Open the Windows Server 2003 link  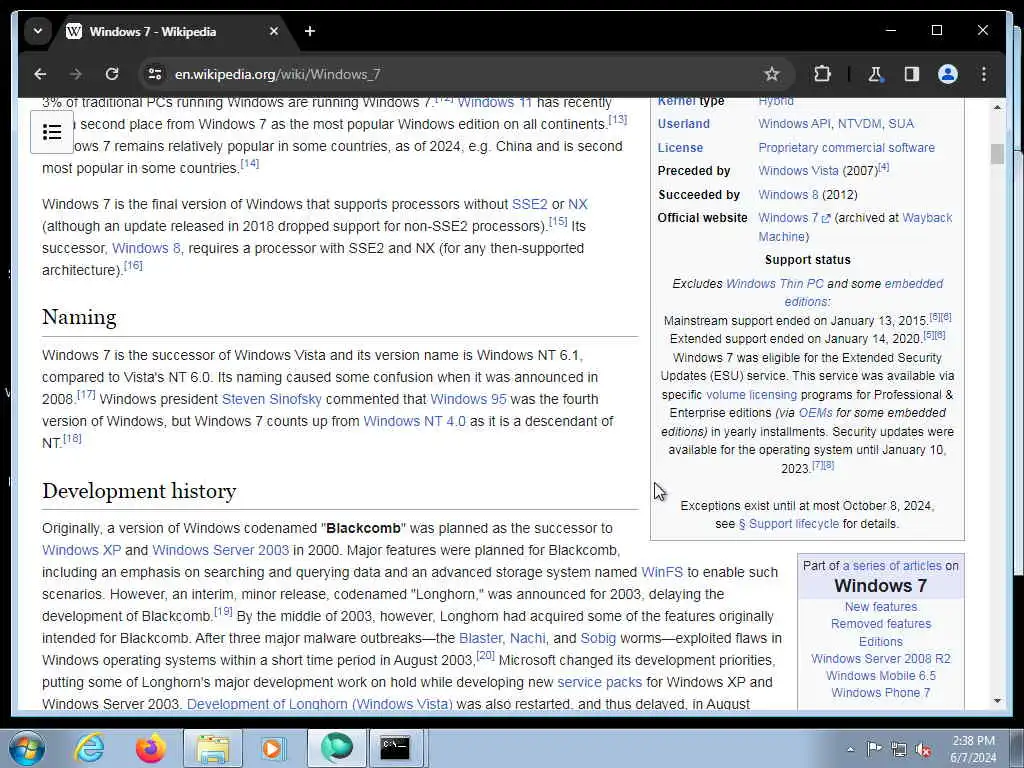(x=221, y=550)
